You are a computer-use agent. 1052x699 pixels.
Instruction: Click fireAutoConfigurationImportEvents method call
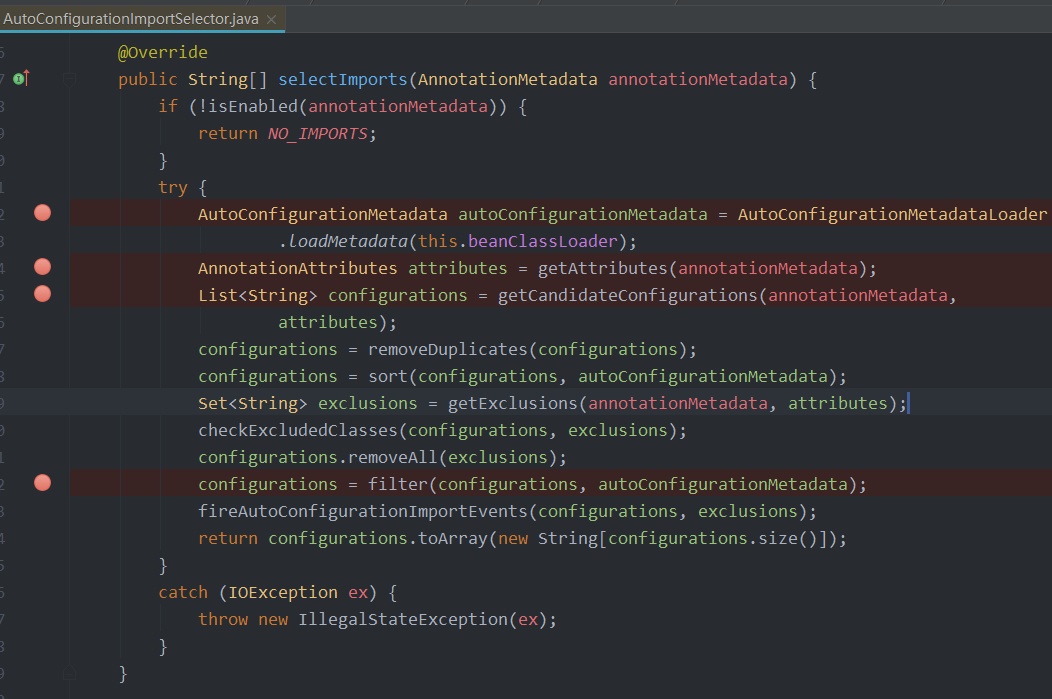363,511
